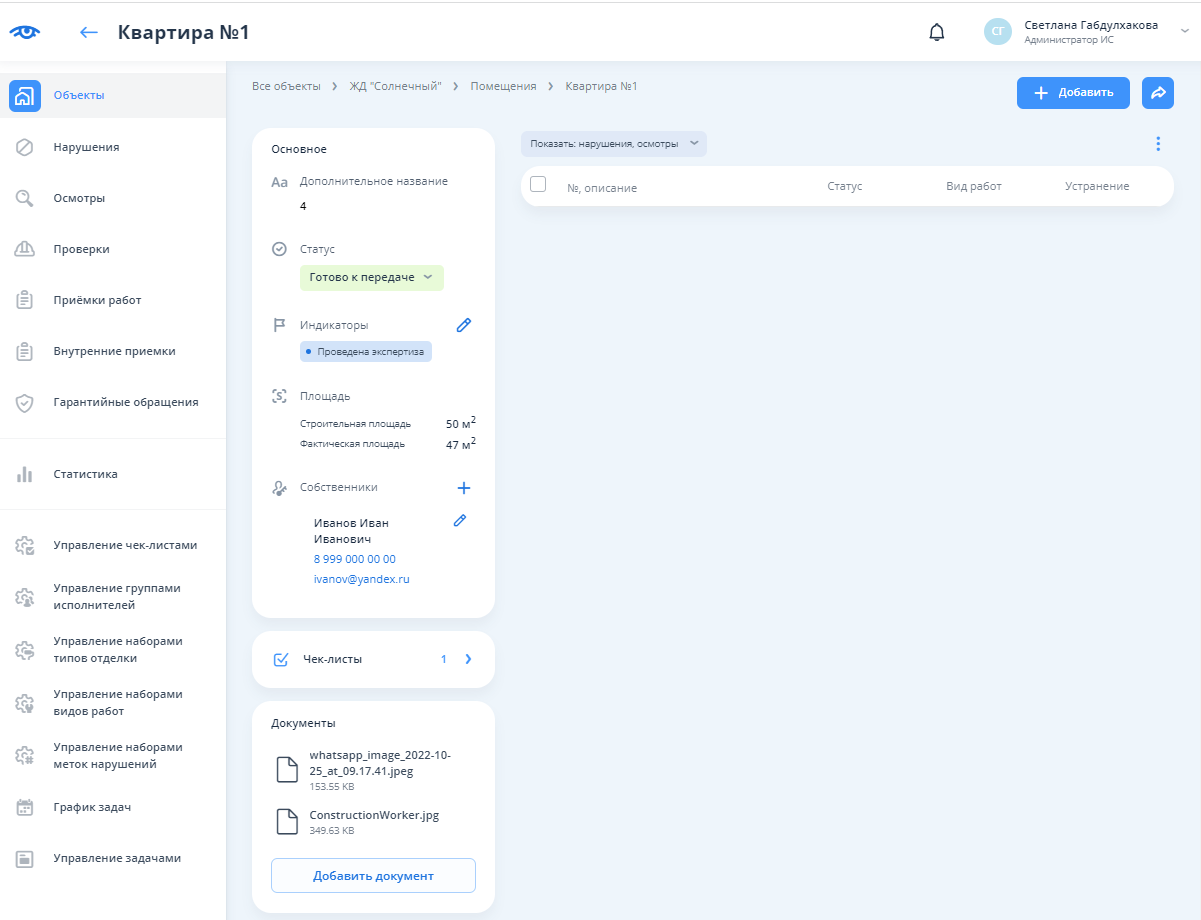Expand the Чек-листы section chevron
Image resolution: width=1201 pixels, height=920 pixels.
point(468,659)
